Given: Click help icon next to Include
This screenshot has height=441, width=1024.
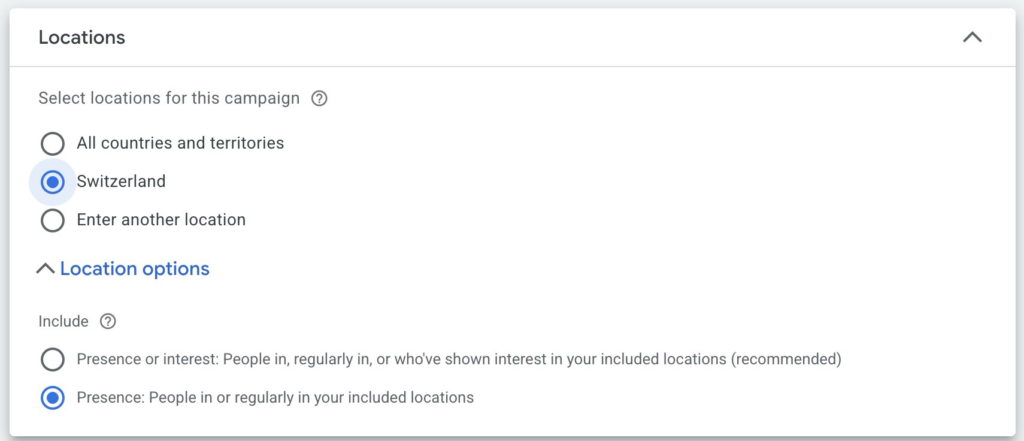Looking at the screenshot, I should [x=108, y=322].
